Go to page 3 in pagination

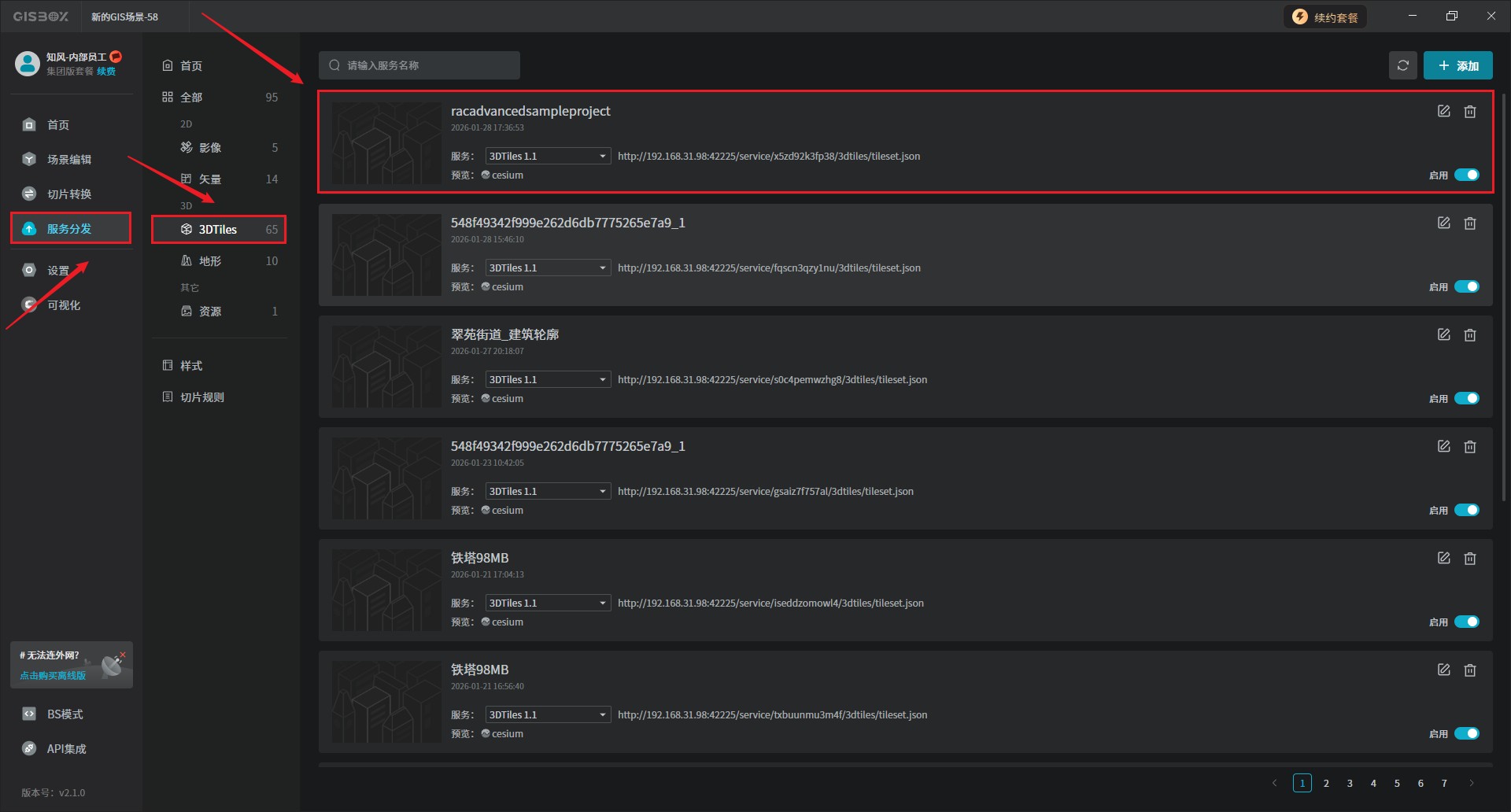pos(1350,783)
